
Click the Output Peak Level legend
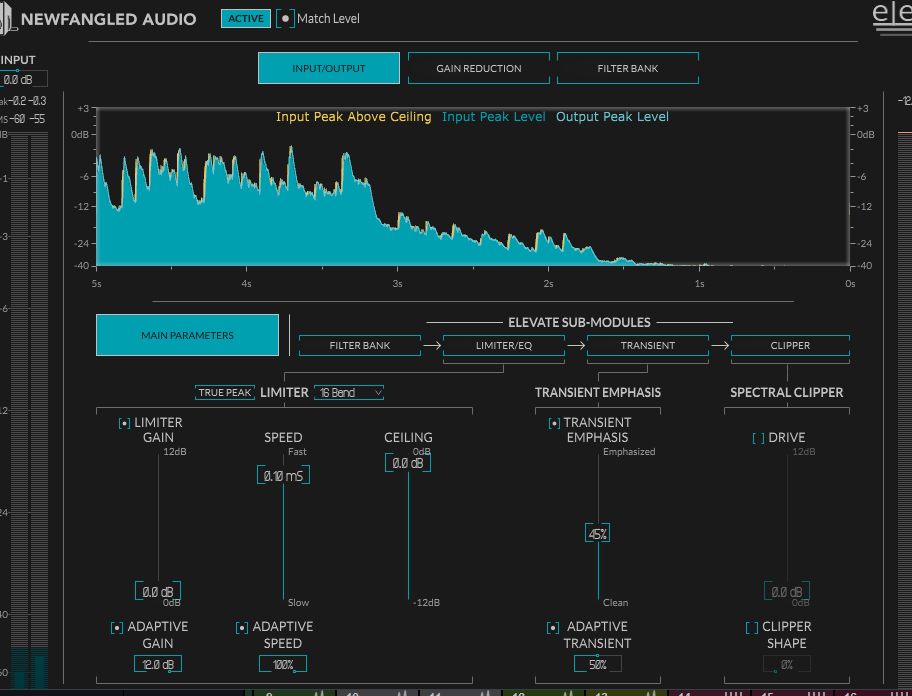click(x=612, y=117)
